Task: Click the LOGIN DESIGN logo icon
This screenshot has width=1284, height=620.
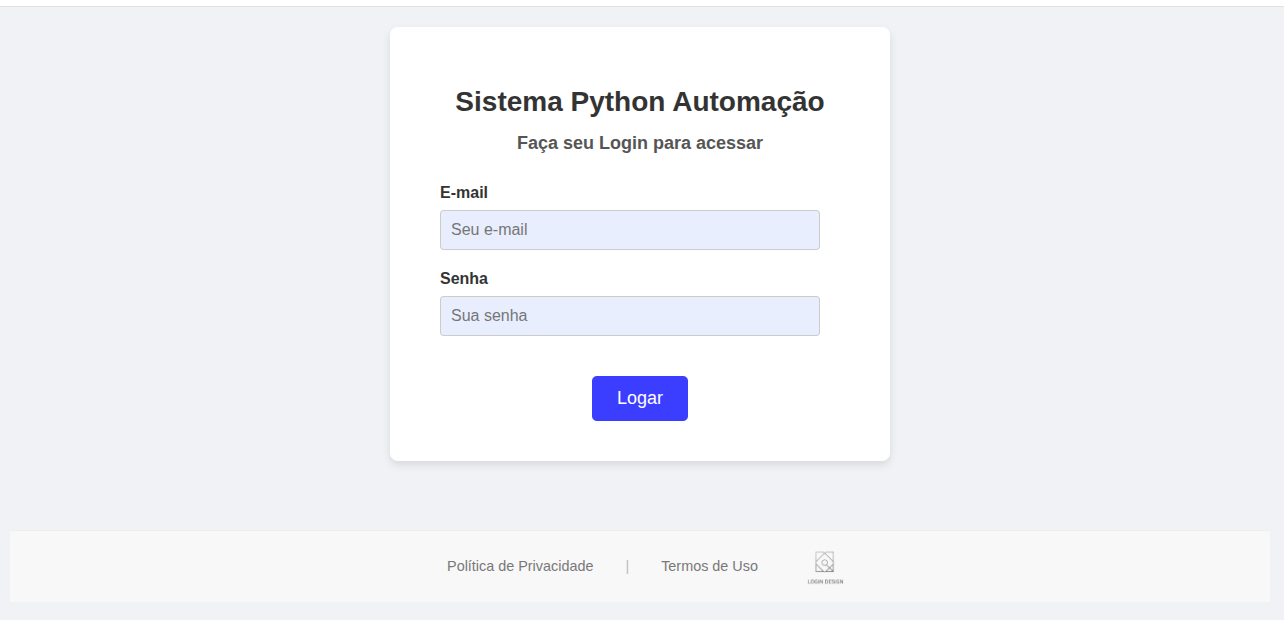Action: tap(824, 560)
